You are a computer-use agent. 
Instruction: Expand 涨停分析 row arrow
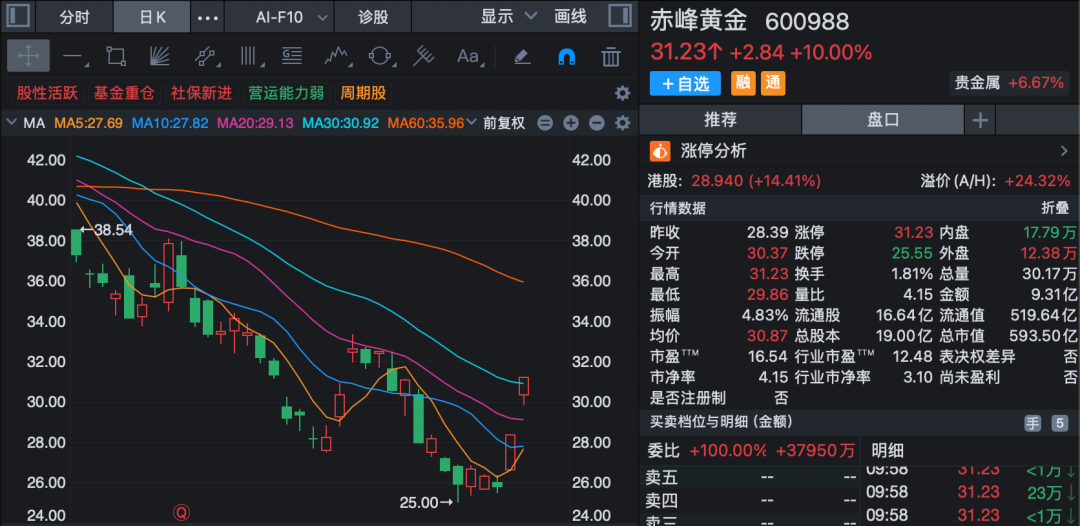(x=1065, y=151)
